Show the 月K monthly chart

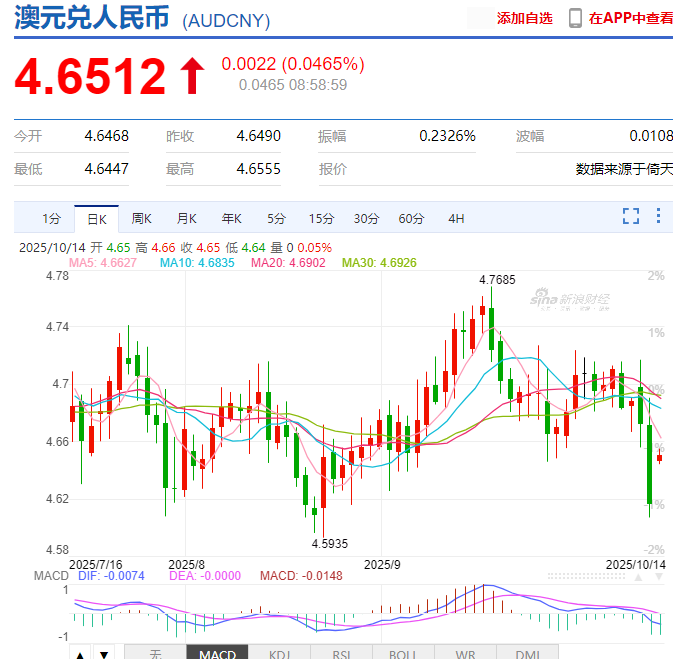(187, 218)
